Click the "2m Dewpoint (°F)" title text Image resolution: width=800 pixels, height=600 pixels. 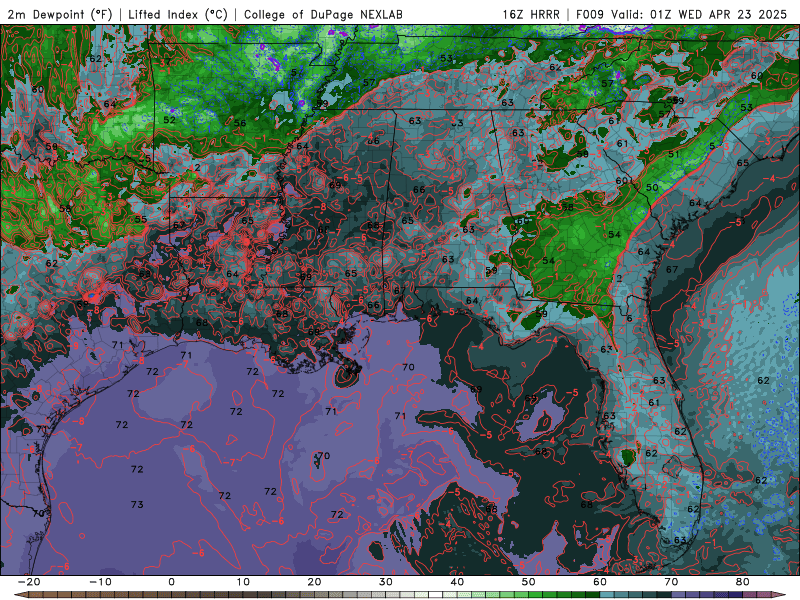click(60, 14)
